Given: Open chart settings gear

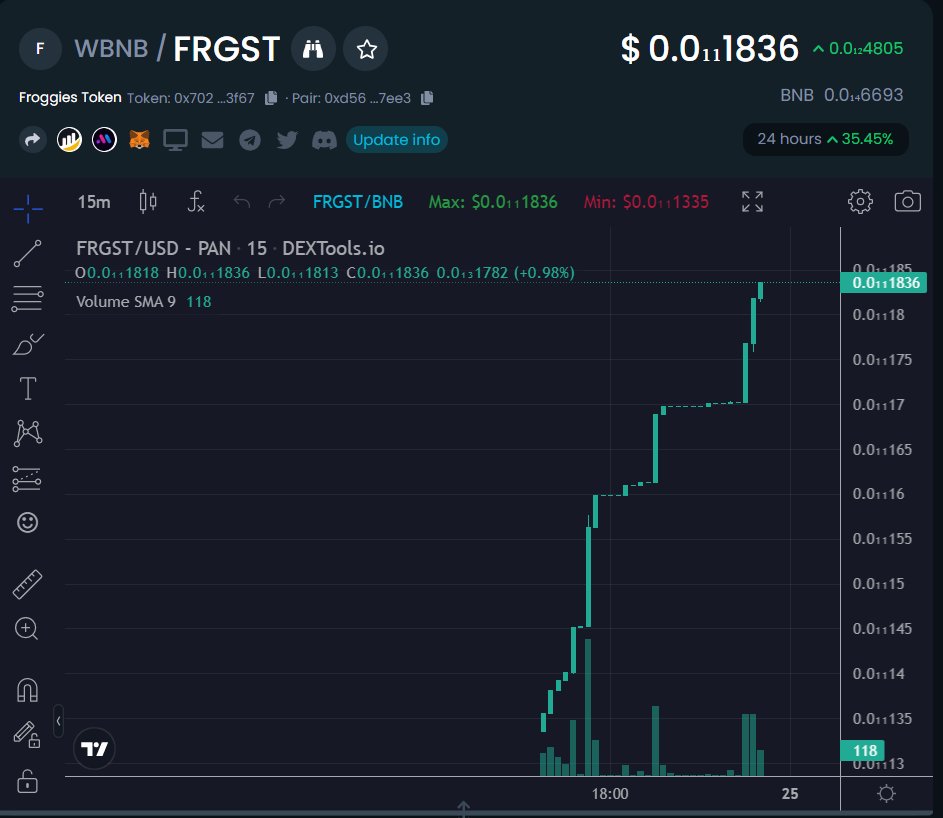Looking at the screenshot, I should [x=860, y=201].
